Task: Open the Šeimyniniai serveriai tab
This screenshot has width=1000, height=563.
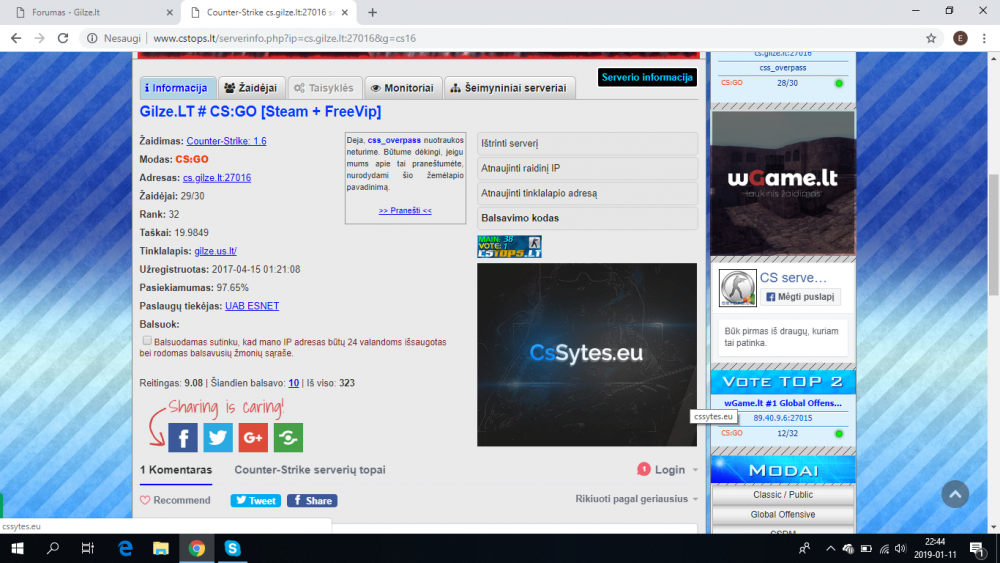Action: pos(510,88)
